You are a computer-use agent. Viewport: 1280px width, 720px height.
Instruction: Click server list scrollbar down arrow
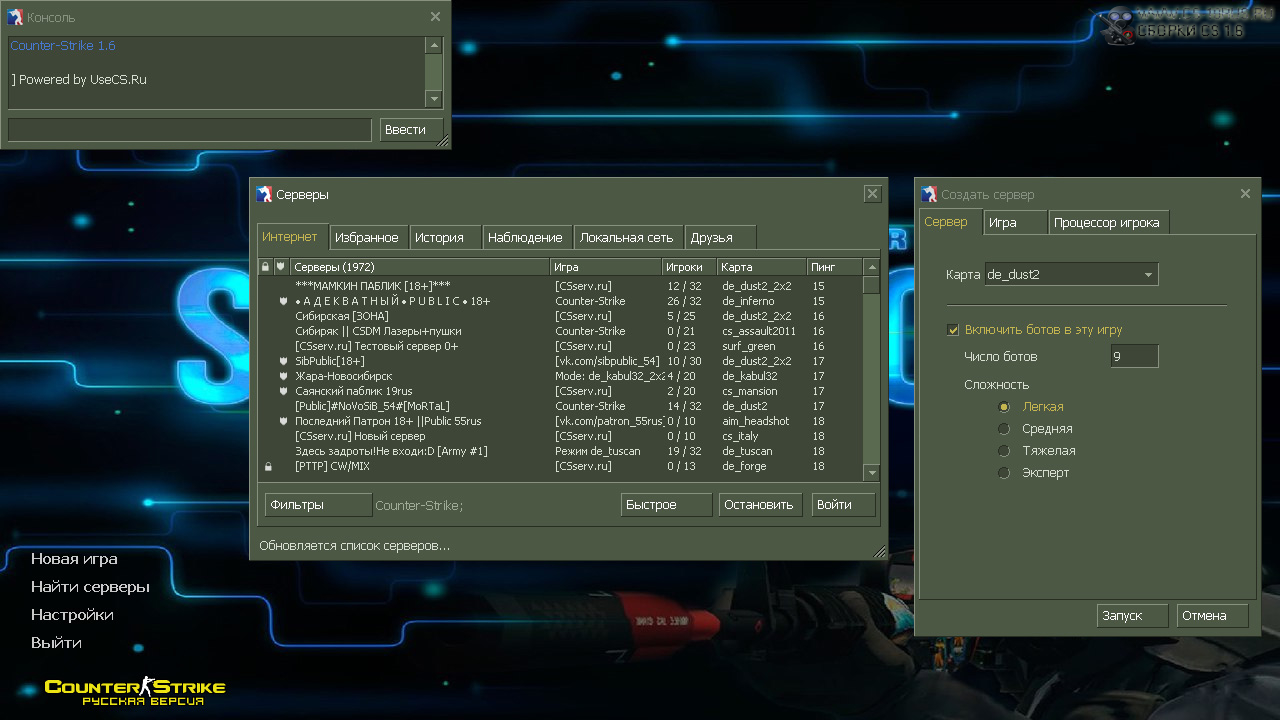coord(871,473)
